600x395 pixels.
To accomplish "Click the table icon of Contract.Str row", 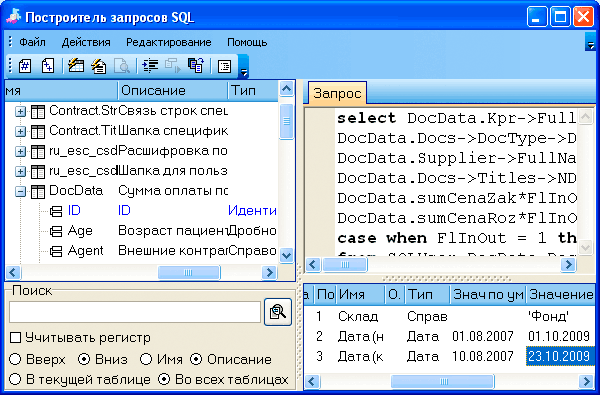I will [38, 111].
